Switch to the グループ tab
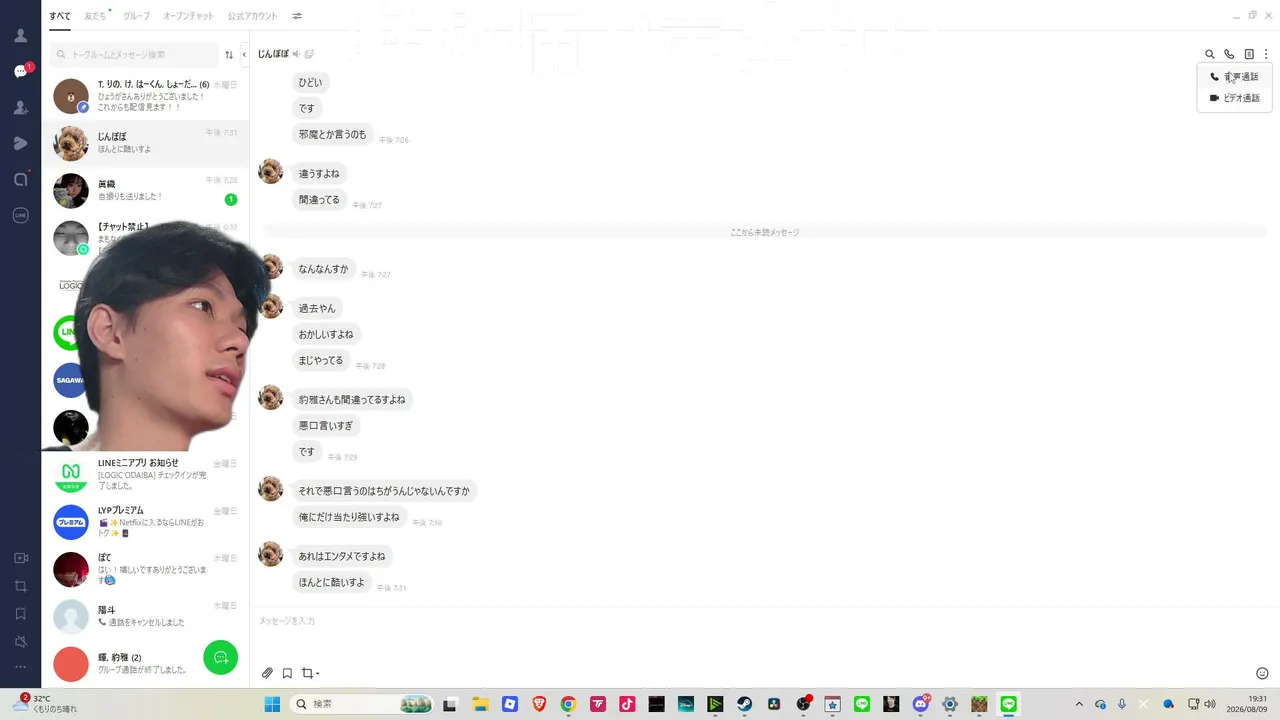 [136, 16]
